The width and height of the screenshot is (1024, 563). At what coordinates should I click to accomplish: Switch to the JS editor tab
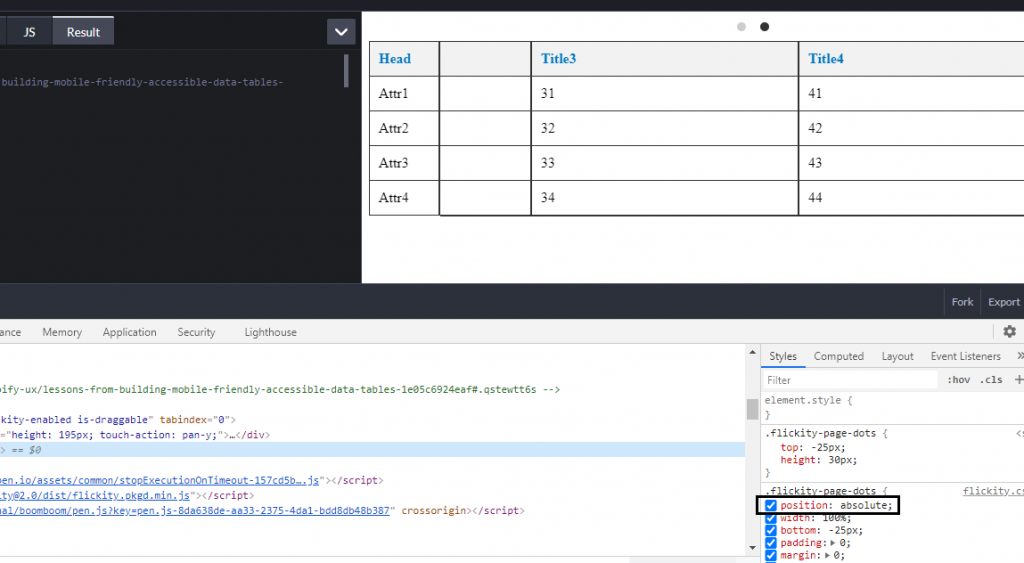click(x=29, y=32)
